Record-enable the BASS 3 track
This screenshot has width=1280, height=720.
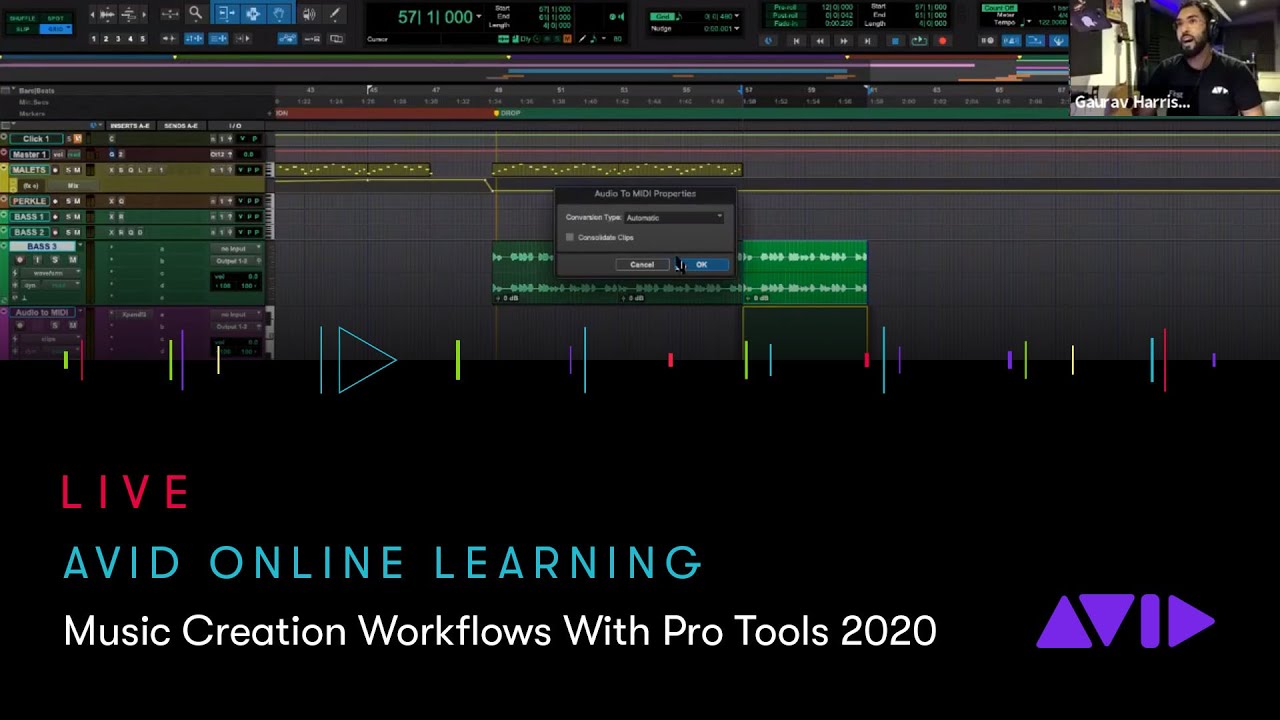(x=20, y=260)
